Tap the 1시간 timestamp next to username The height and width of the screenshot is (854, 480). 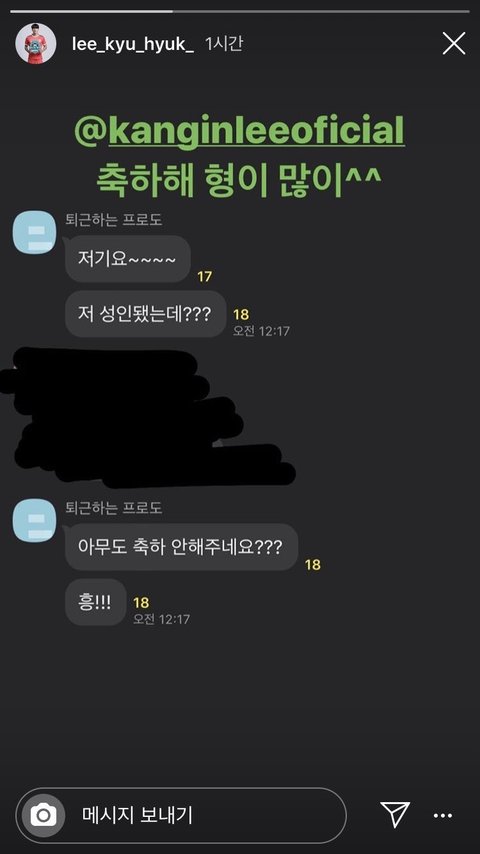223,44
